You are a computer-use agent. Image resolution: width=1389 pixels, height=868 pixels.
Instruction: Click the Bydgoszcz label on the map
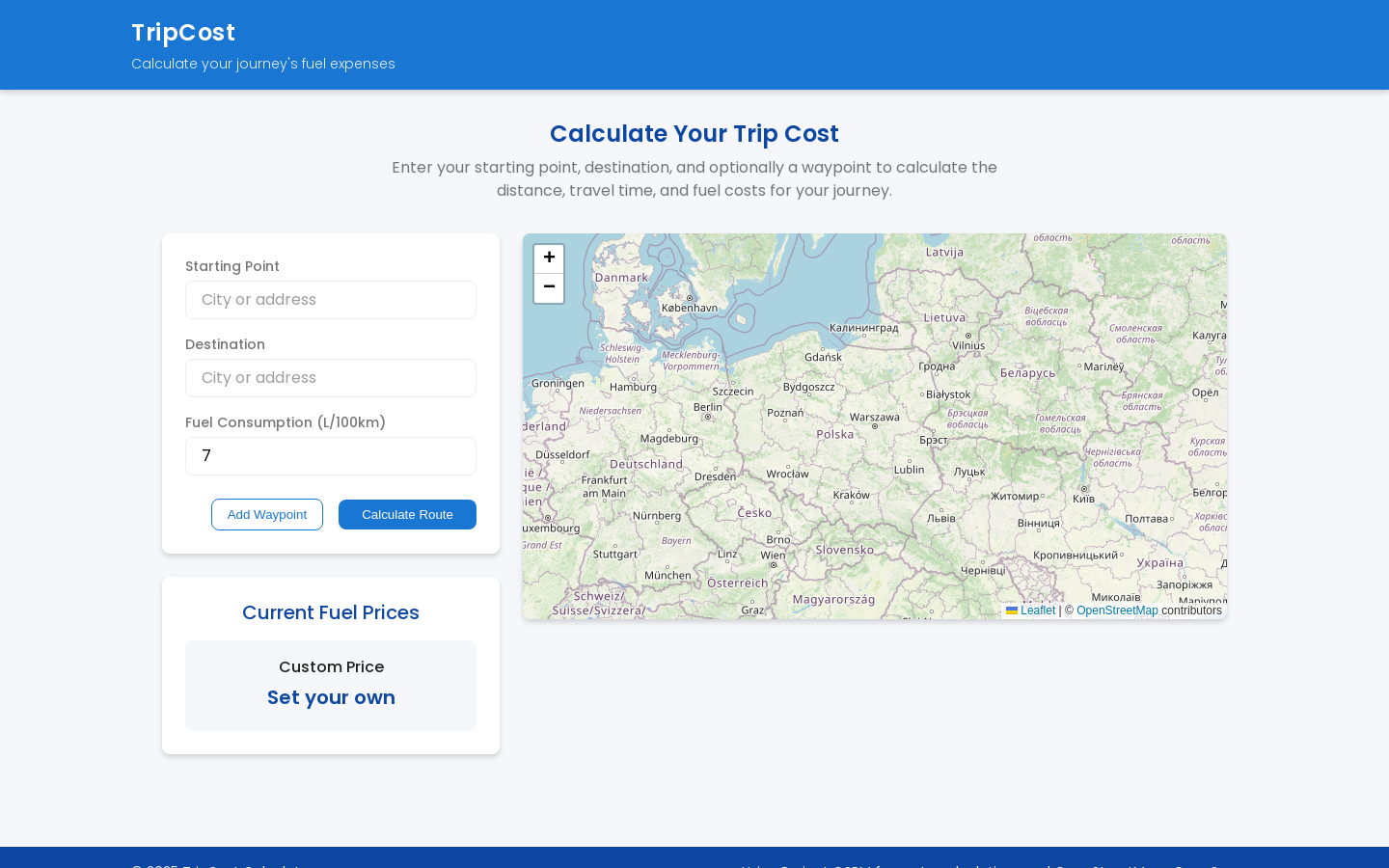(x=808, y=388)
